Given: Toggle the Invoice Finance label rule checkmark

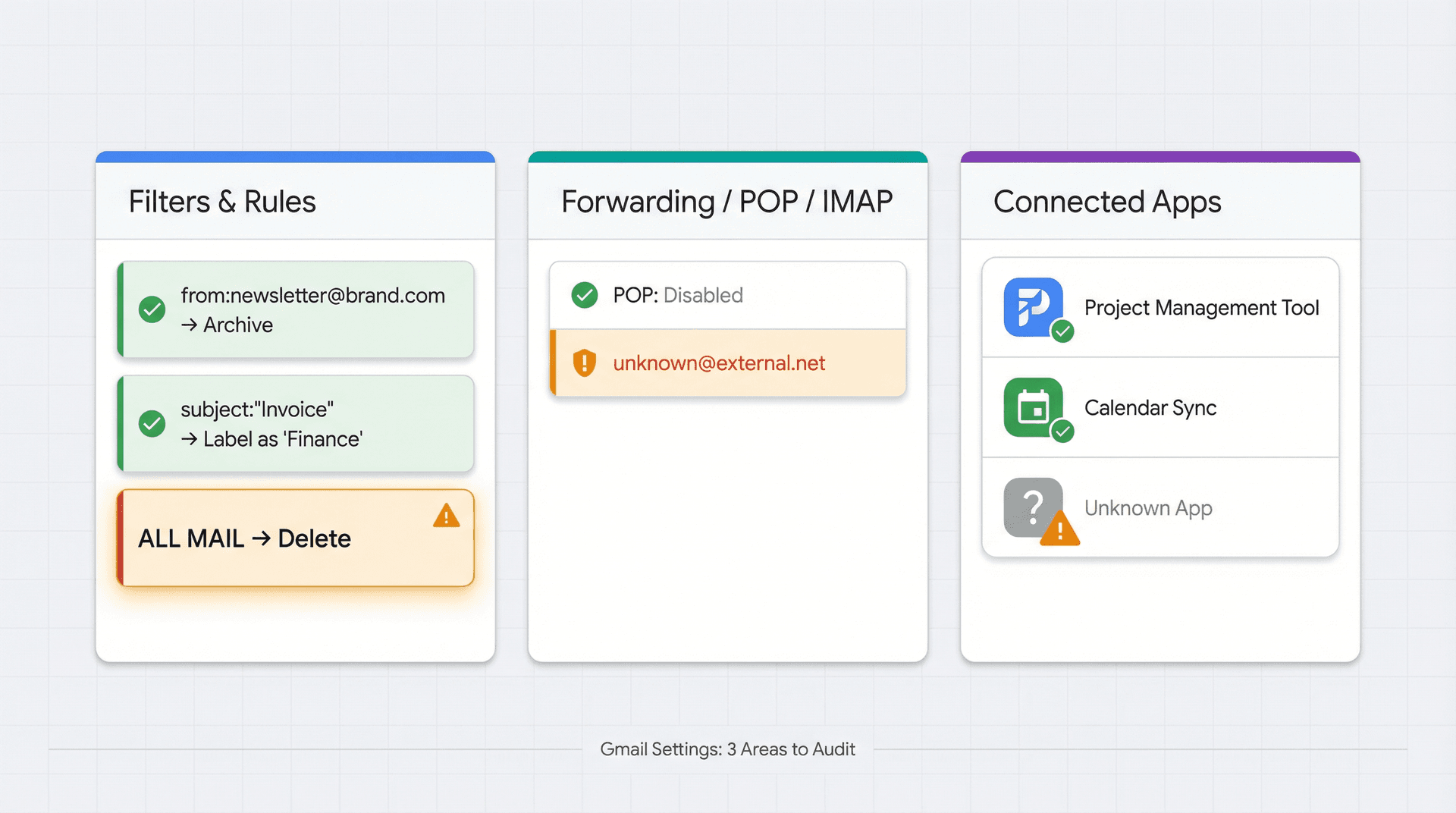Looking at the screenshot, I should tap(152, 423).
